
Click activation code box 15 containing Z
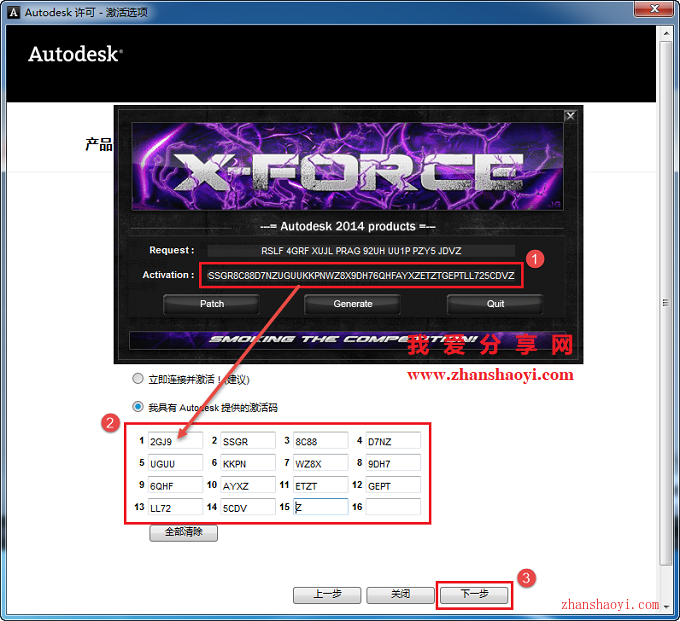coord(320,507)
